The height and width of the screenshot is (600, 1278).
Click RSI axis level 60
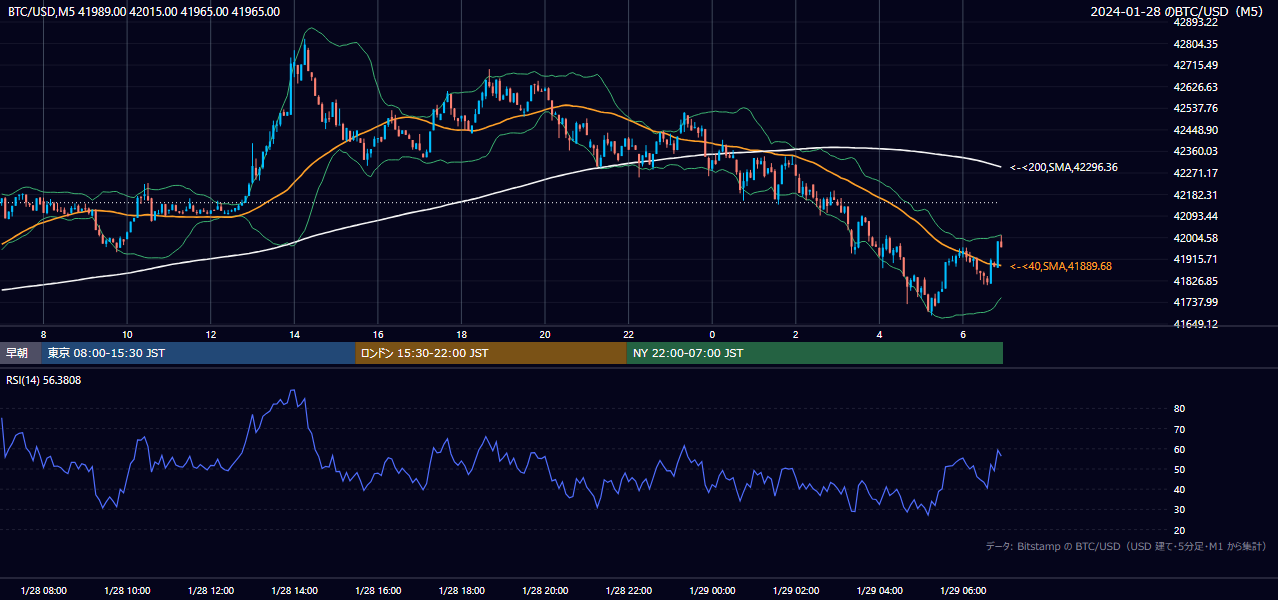click(1180, 449)
